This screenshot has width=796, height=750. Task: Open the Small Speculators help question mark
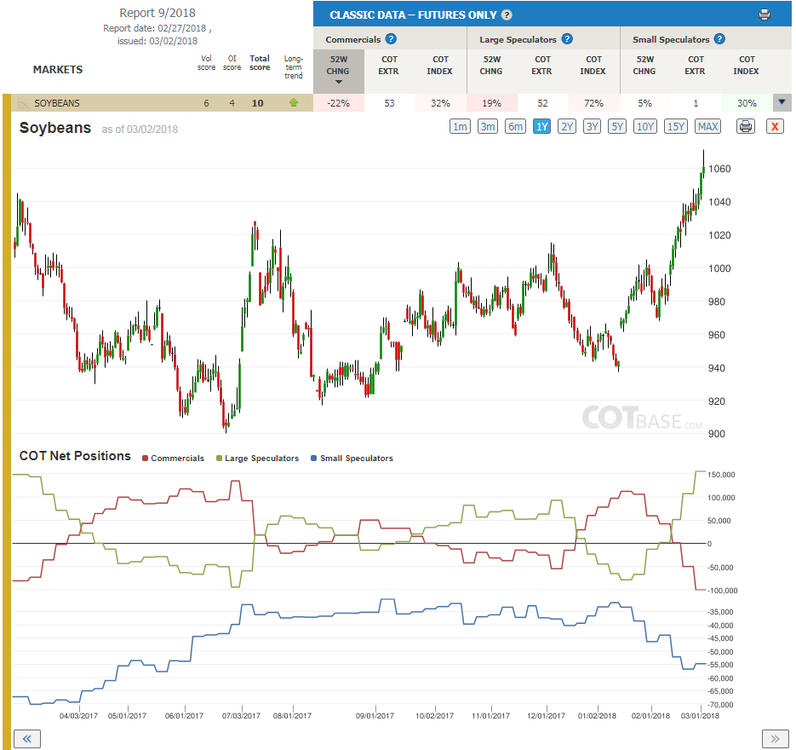[x=719, y=39]
